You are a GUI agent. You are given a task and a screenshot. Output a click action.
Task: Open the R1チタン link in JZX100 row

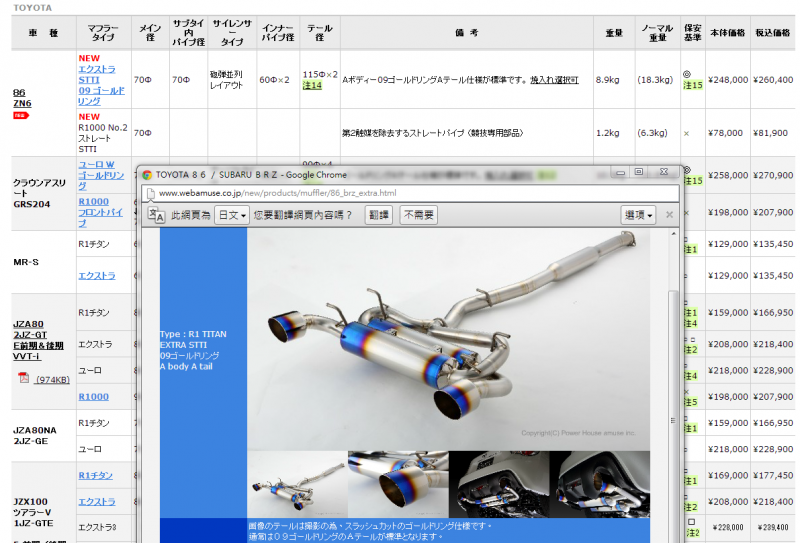point(96,476)
